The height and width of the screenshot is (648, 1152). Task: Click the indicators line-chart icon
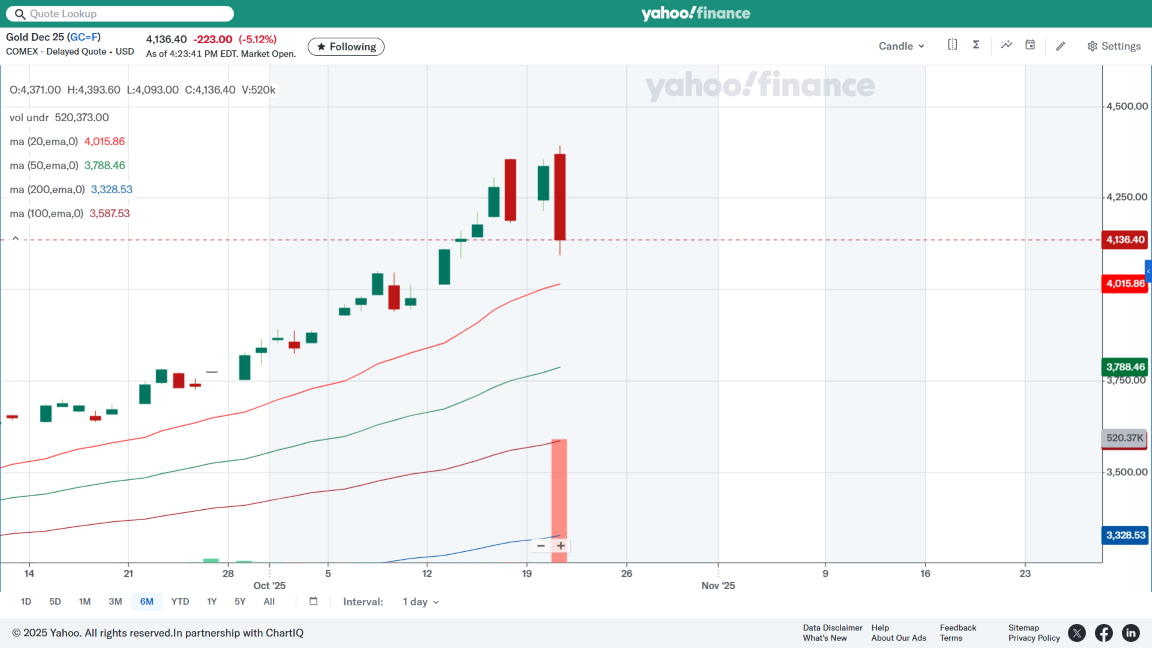(1007, 45)
